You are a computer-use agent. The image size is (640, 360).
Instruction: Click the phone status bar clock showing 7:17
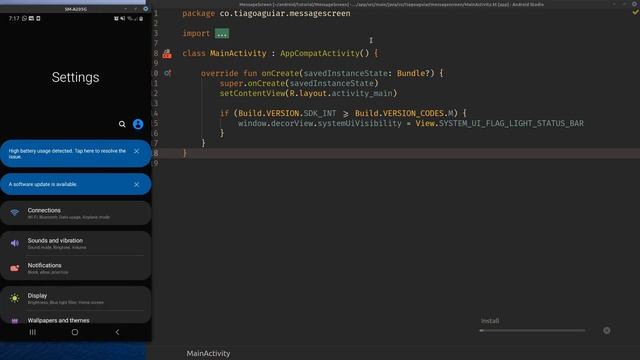[x=14, y=18]
